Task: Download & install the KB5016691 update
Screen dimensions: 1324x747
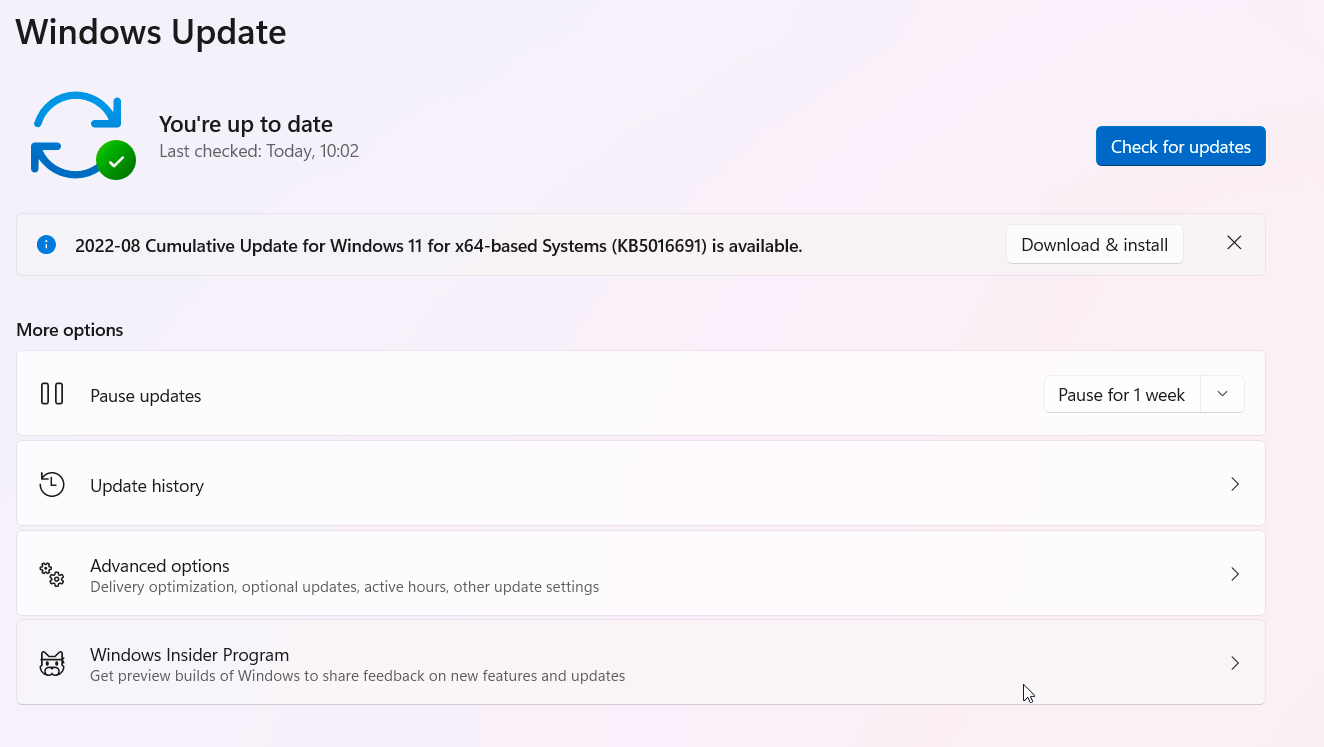Action: point(1094,245)
